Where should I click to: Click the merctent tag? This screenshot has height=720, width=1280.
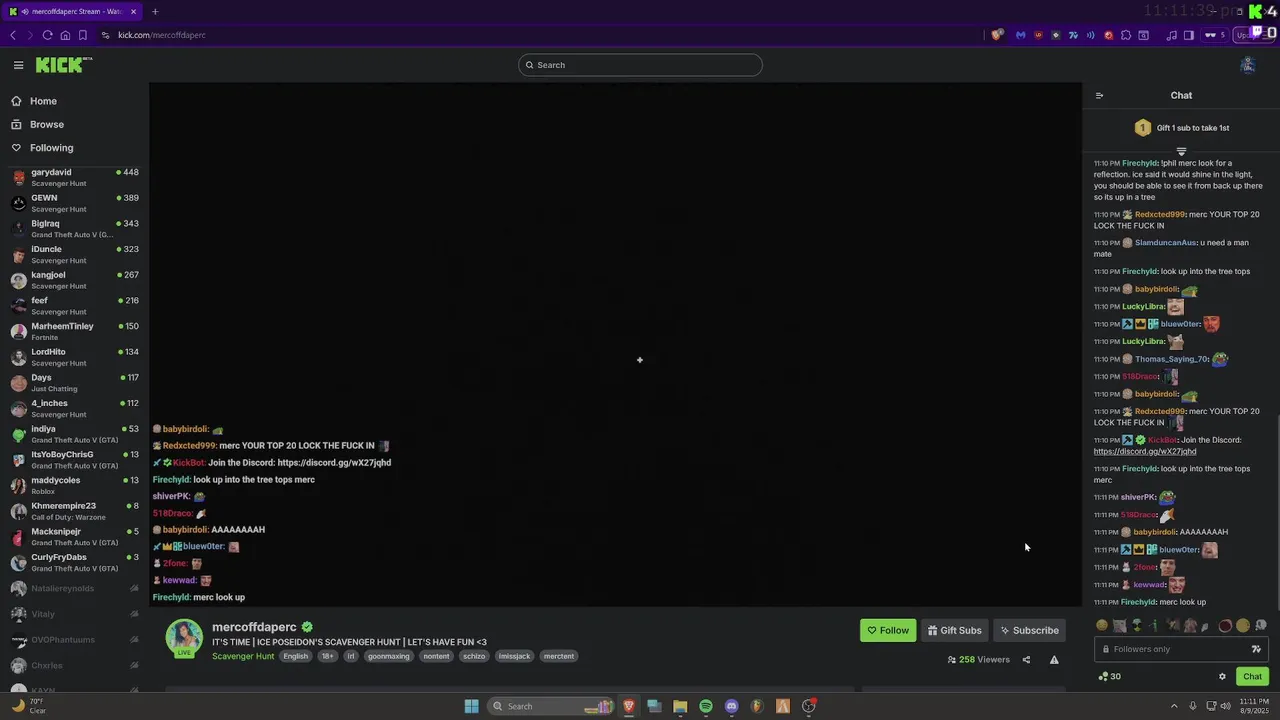tap(558, 656)
